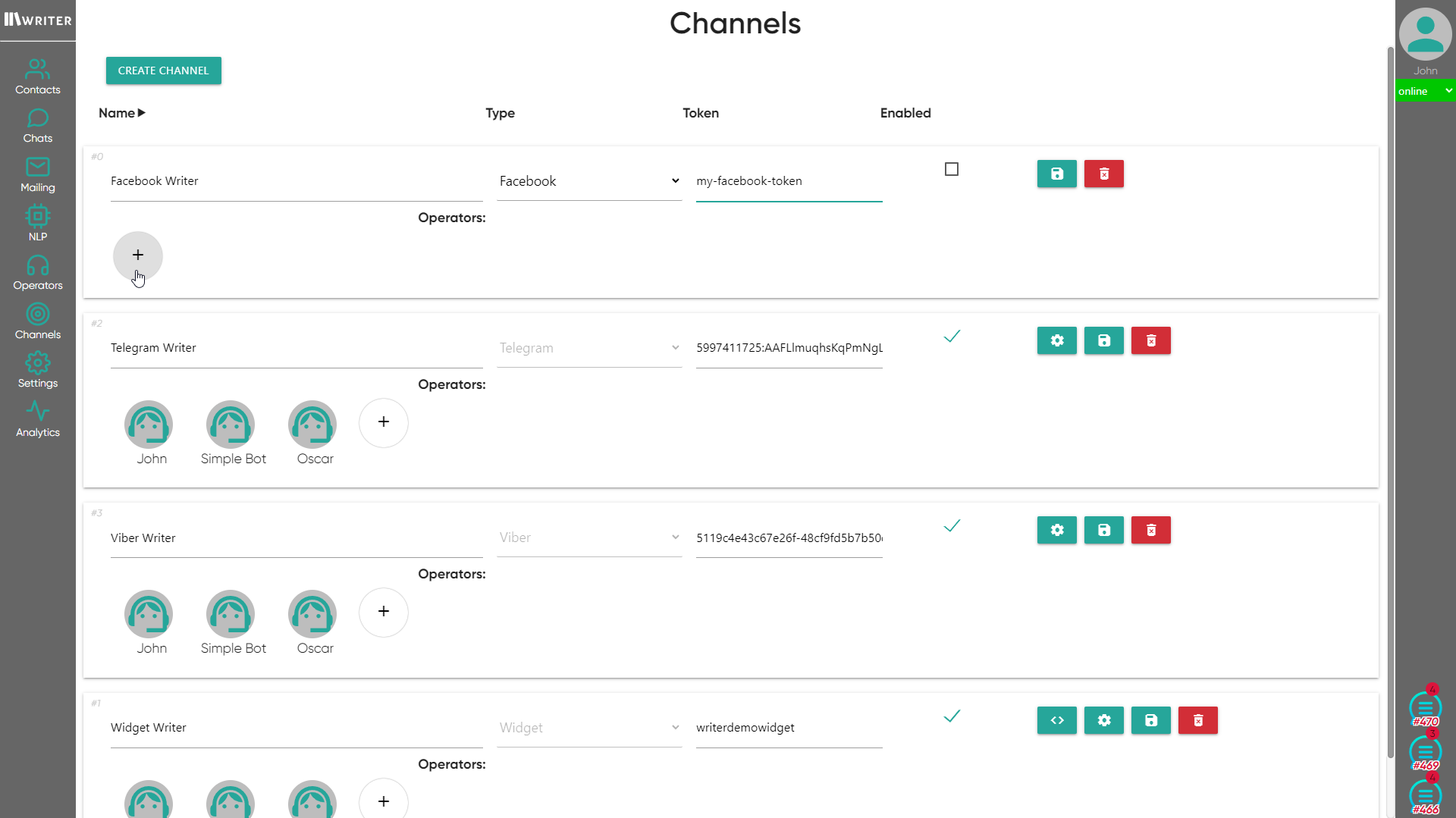Add operator to Telegram Writer channel

pyautogui.click(x=384, y=422)
